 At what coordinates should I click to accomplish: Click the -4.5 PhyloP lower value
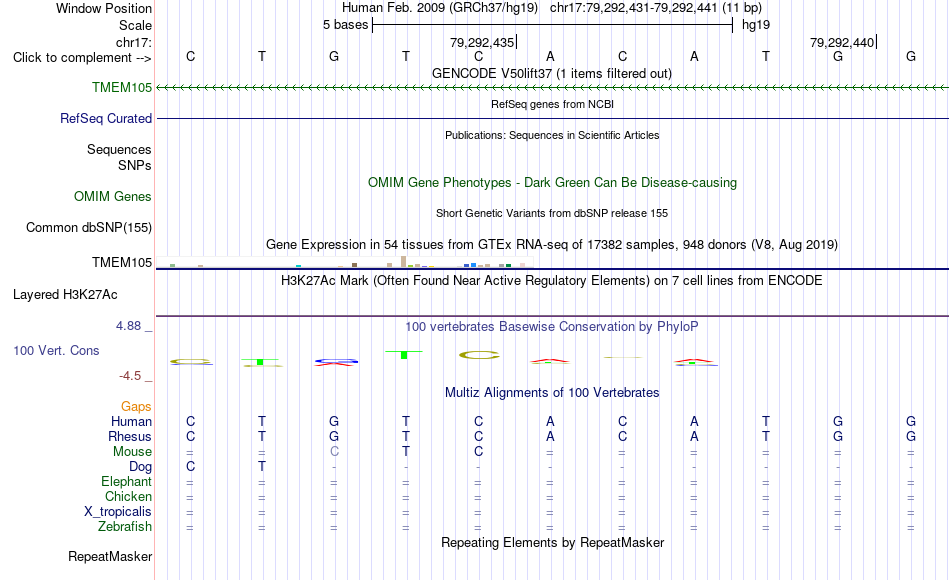point(130,376)
